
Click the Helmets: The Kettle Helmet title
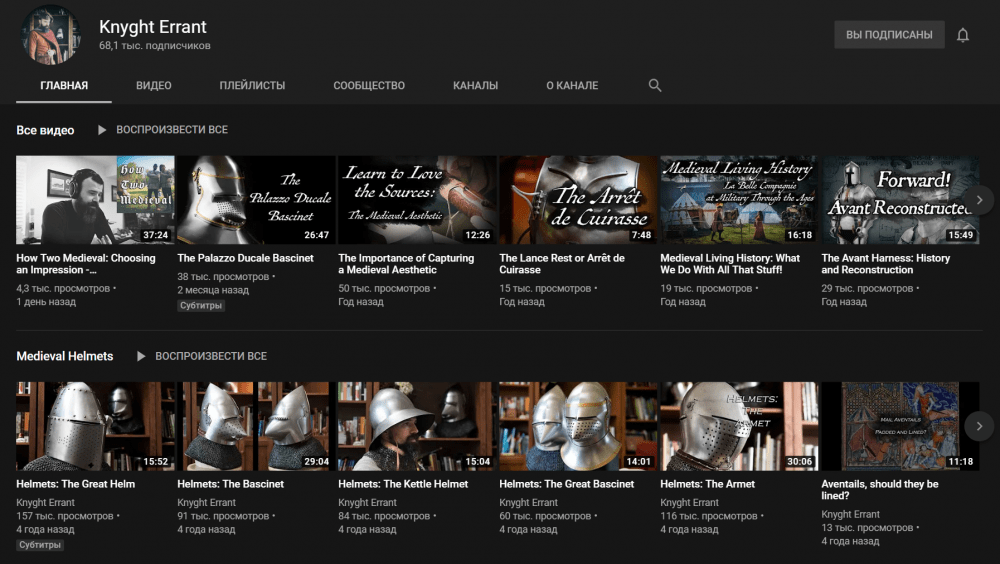pyautogui.click(x=403, y=484)
